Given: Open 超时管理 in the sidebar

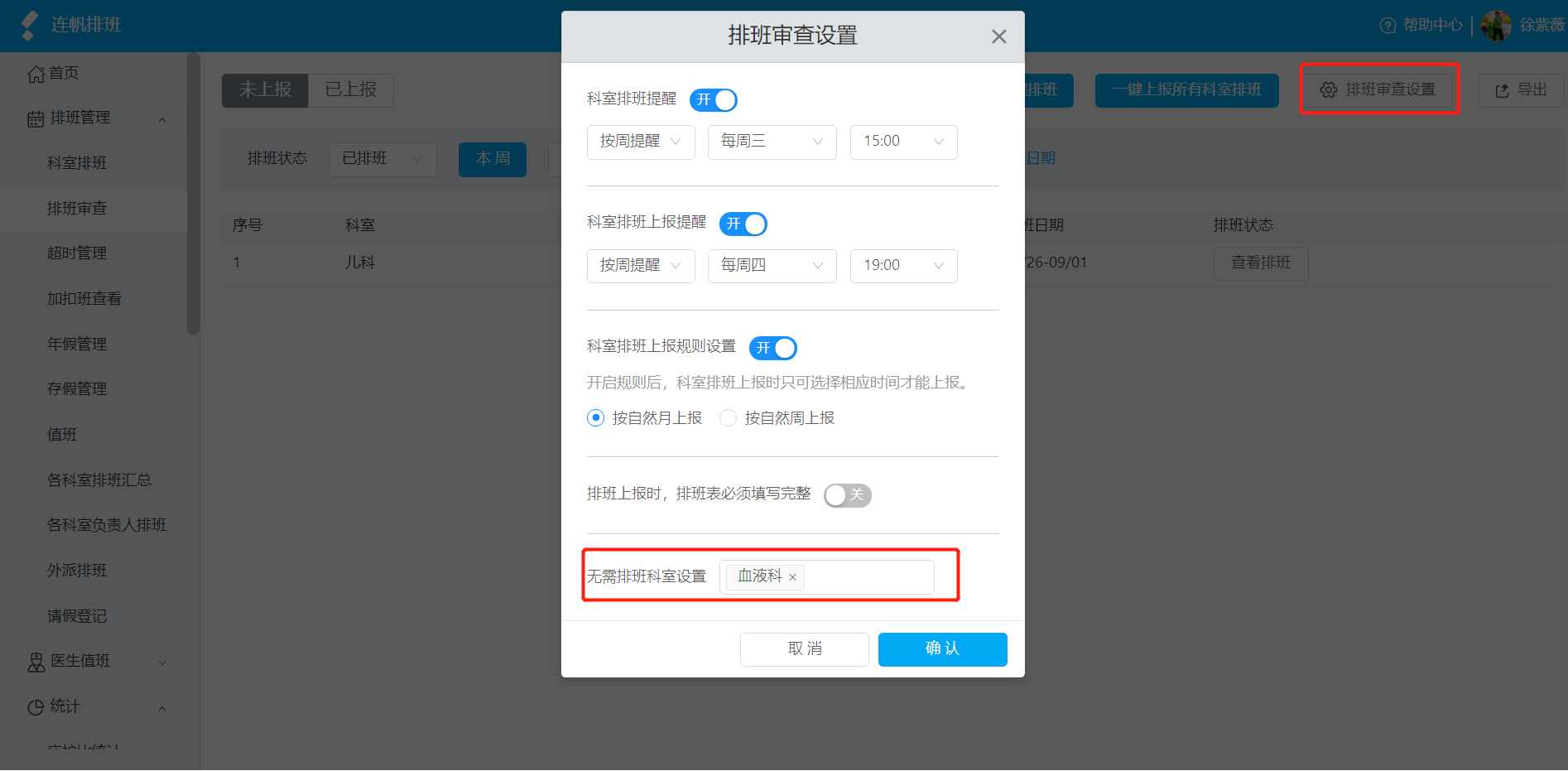Looking at the screenshot, I should 77,253.
